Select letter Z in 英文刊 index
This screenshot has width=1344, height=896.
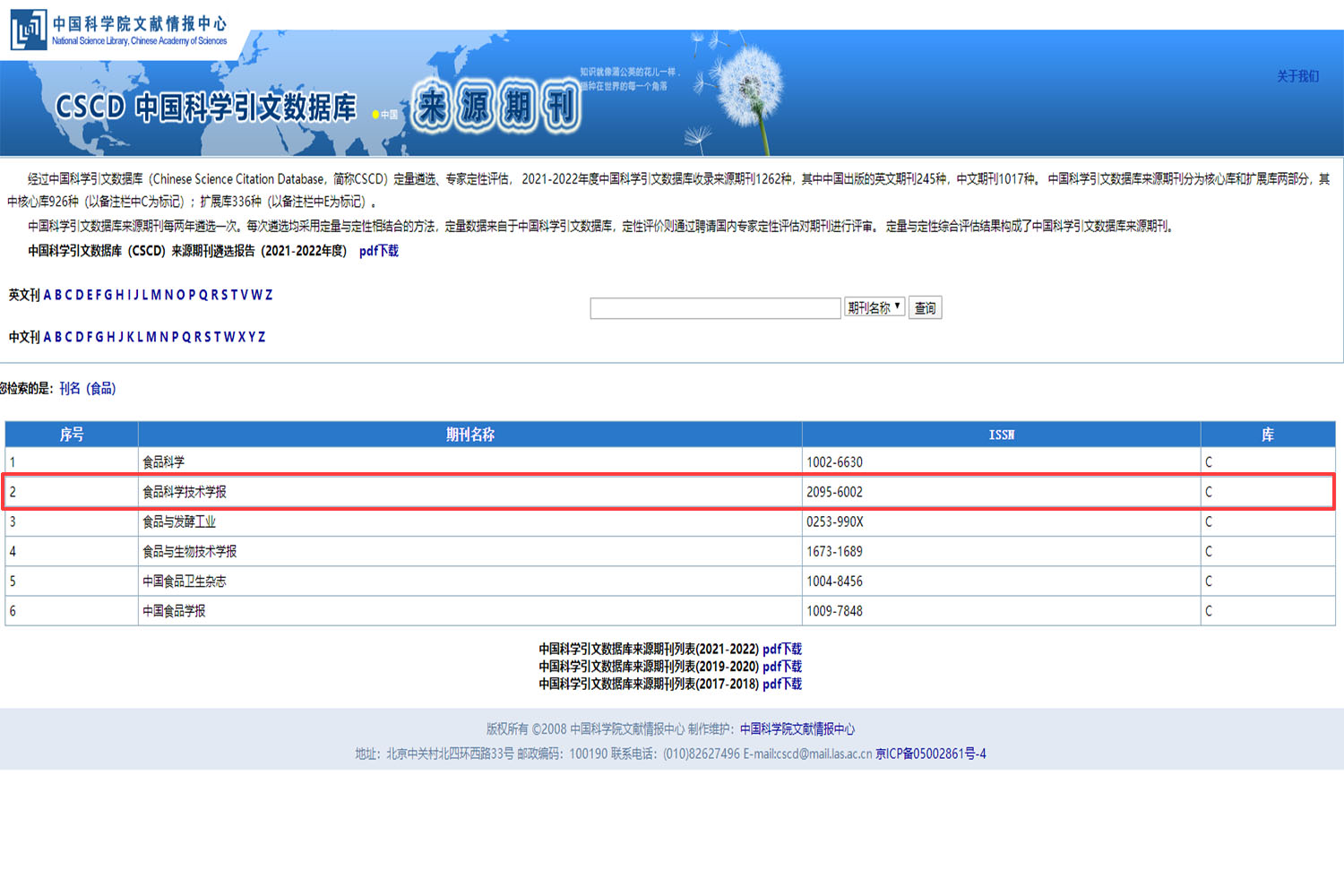268,295
